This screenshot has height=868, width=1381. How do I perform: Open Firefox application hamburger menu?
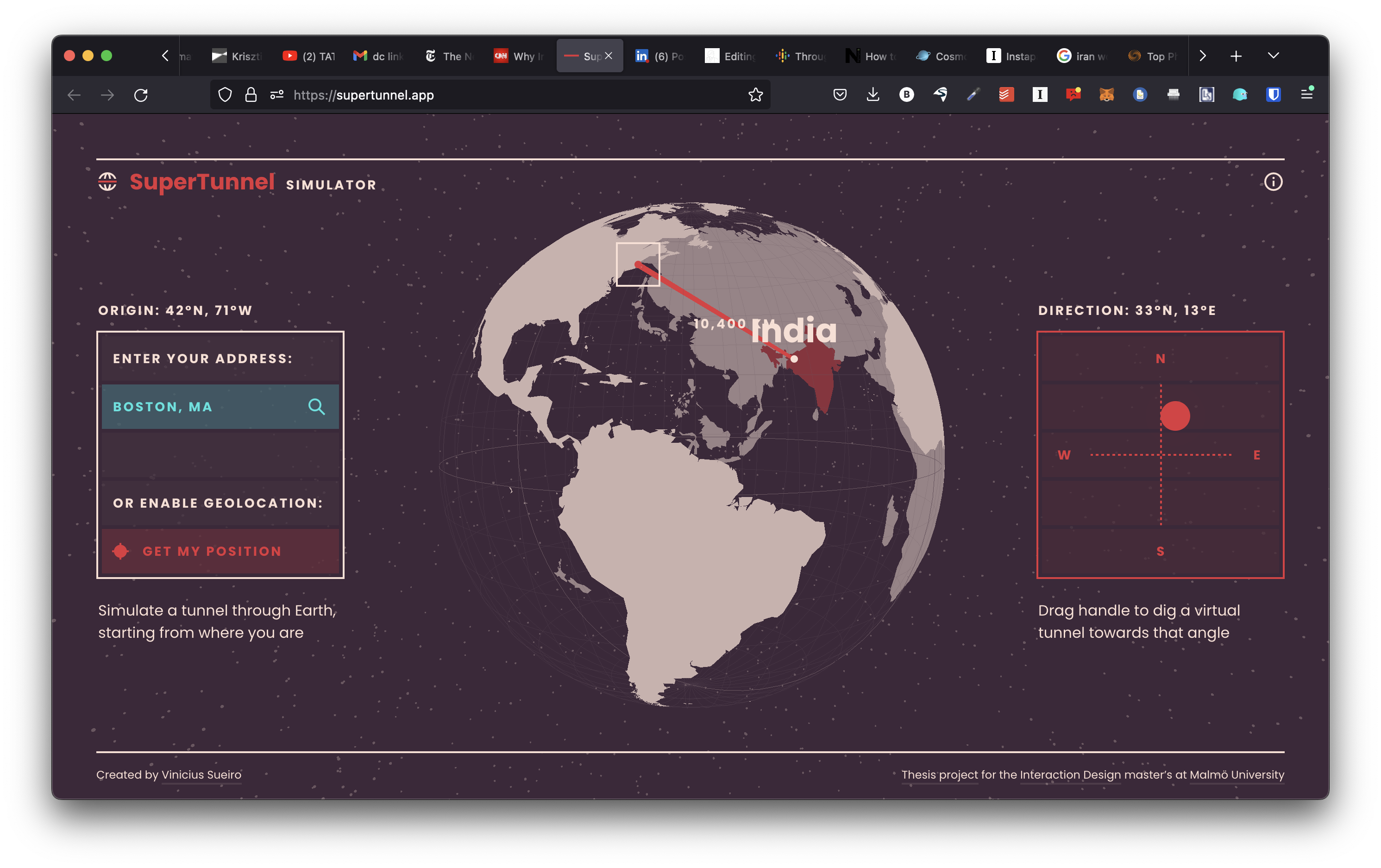tap(1306, 94)
